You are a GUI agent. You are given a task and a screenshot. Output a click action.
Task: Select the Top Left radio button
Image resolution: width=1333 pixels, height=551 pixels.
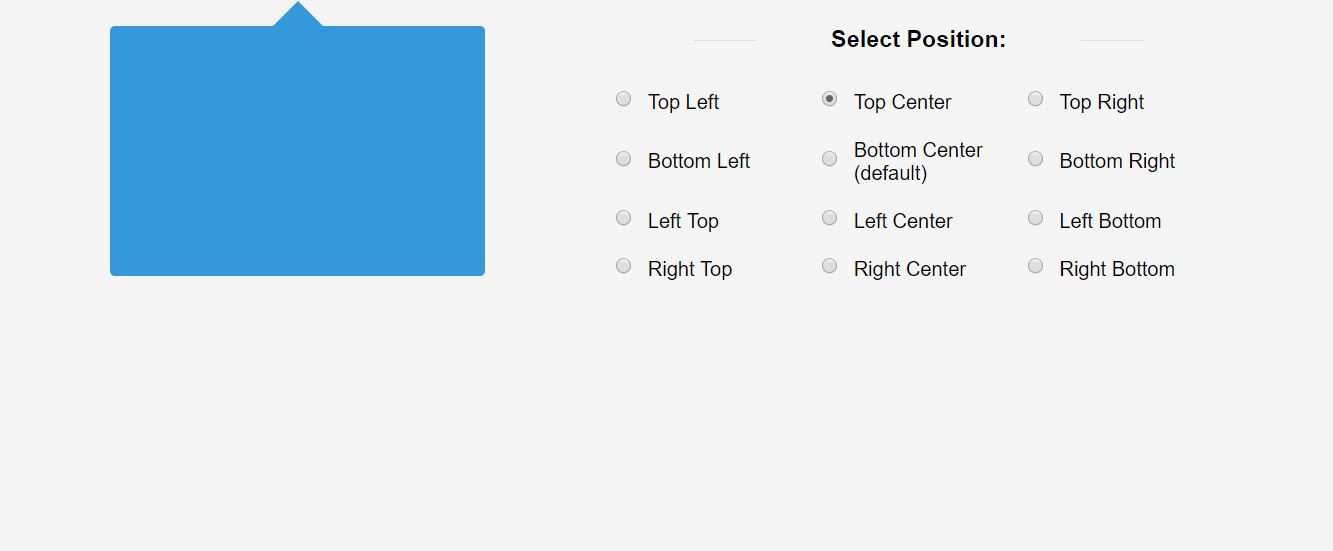(623, 99)
